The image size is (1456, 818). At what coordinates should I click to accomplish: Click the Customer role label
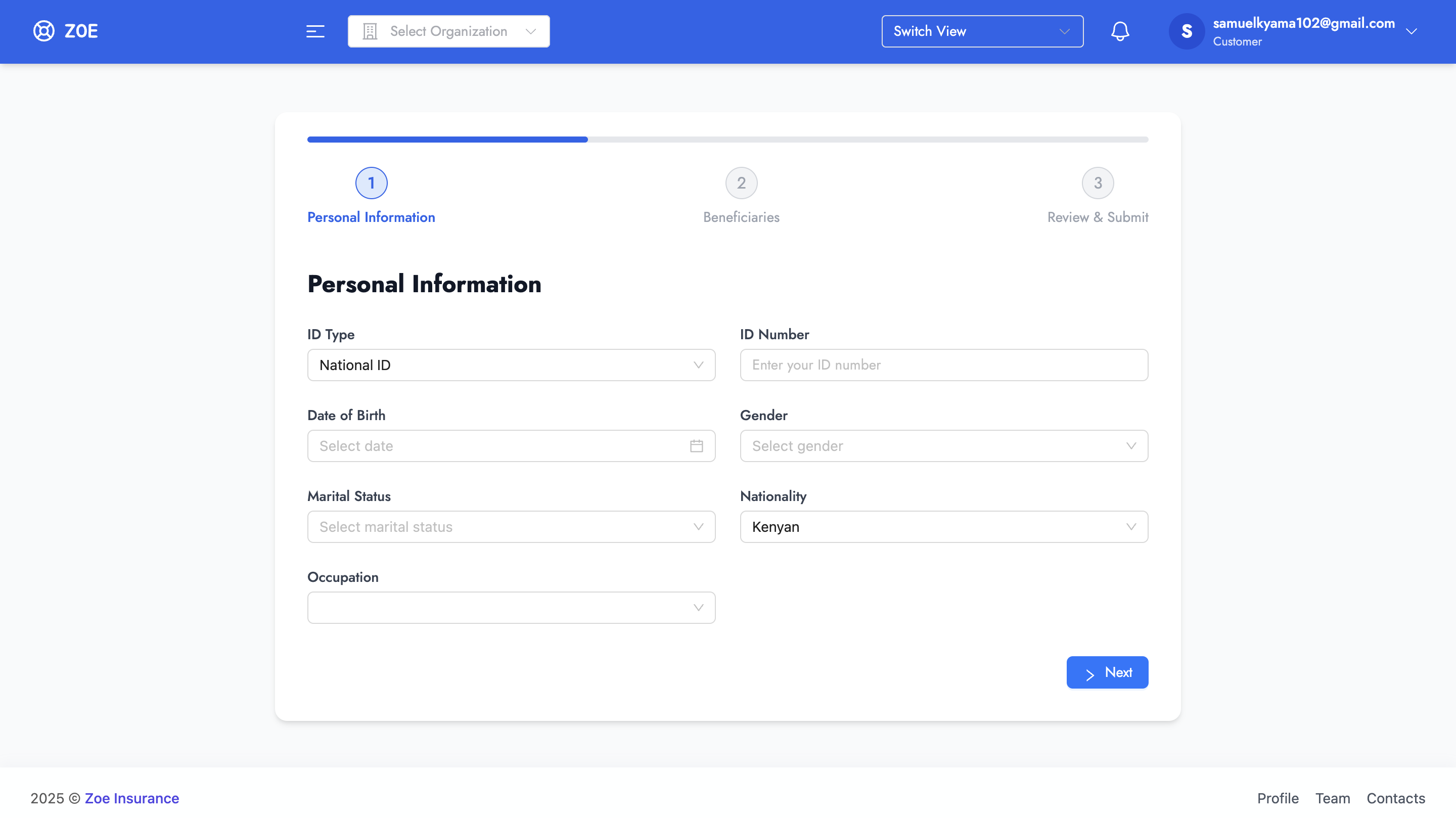[x=1237, y=42]
